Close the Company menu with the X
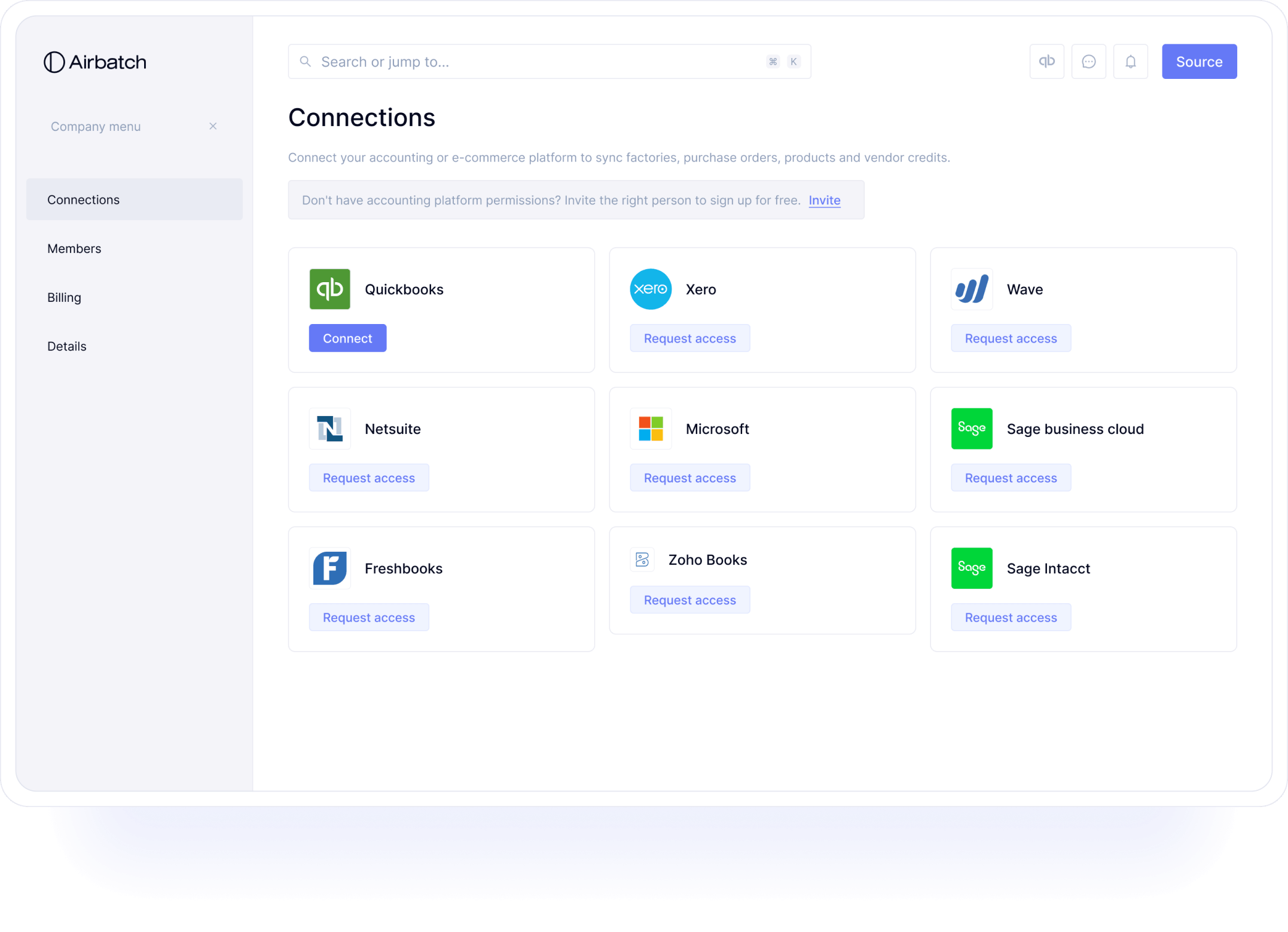This screenshot has height=932, width=1288. click(213, 126)
